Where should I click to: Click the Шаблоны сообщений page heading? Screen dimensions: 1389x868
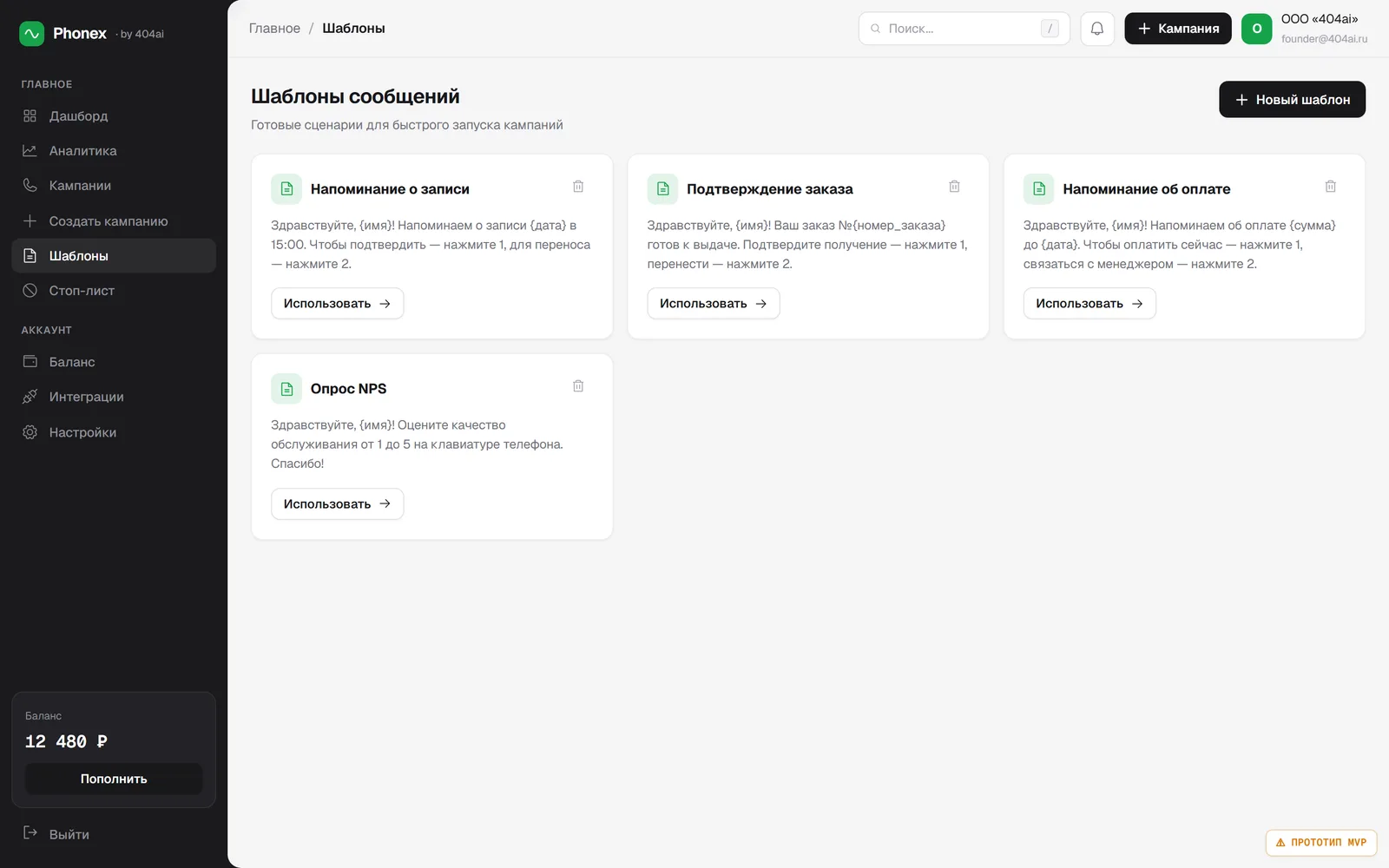coord(355,96)
